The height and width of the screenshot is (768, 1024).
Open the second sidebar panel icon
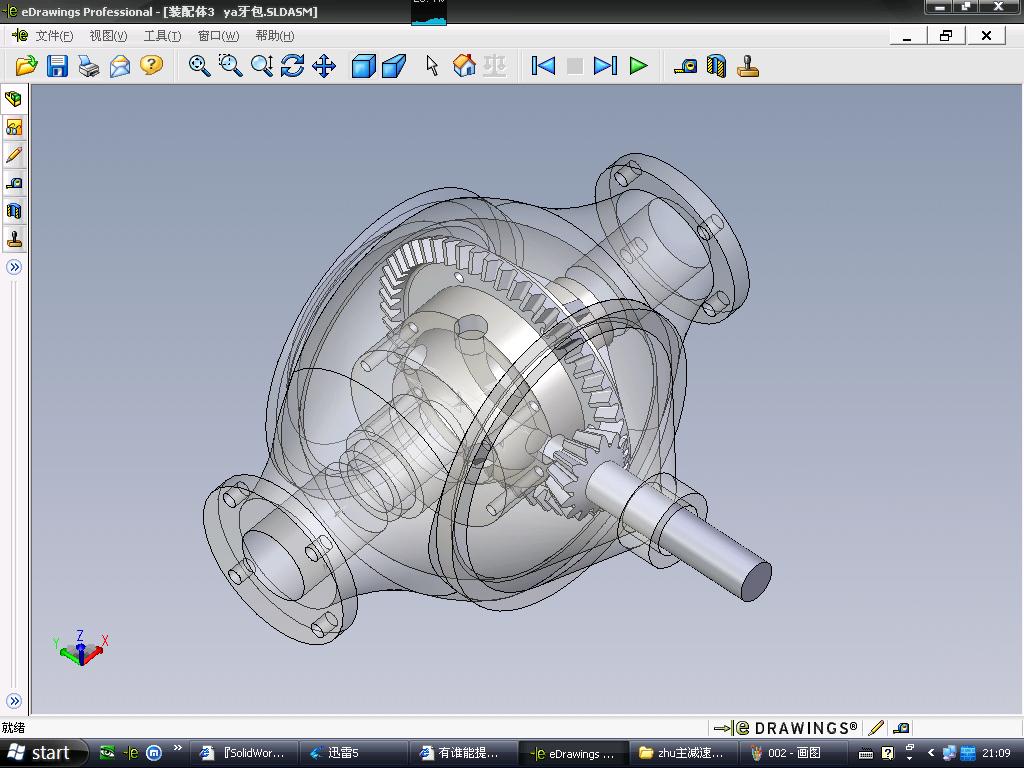[x=14, y=127]
